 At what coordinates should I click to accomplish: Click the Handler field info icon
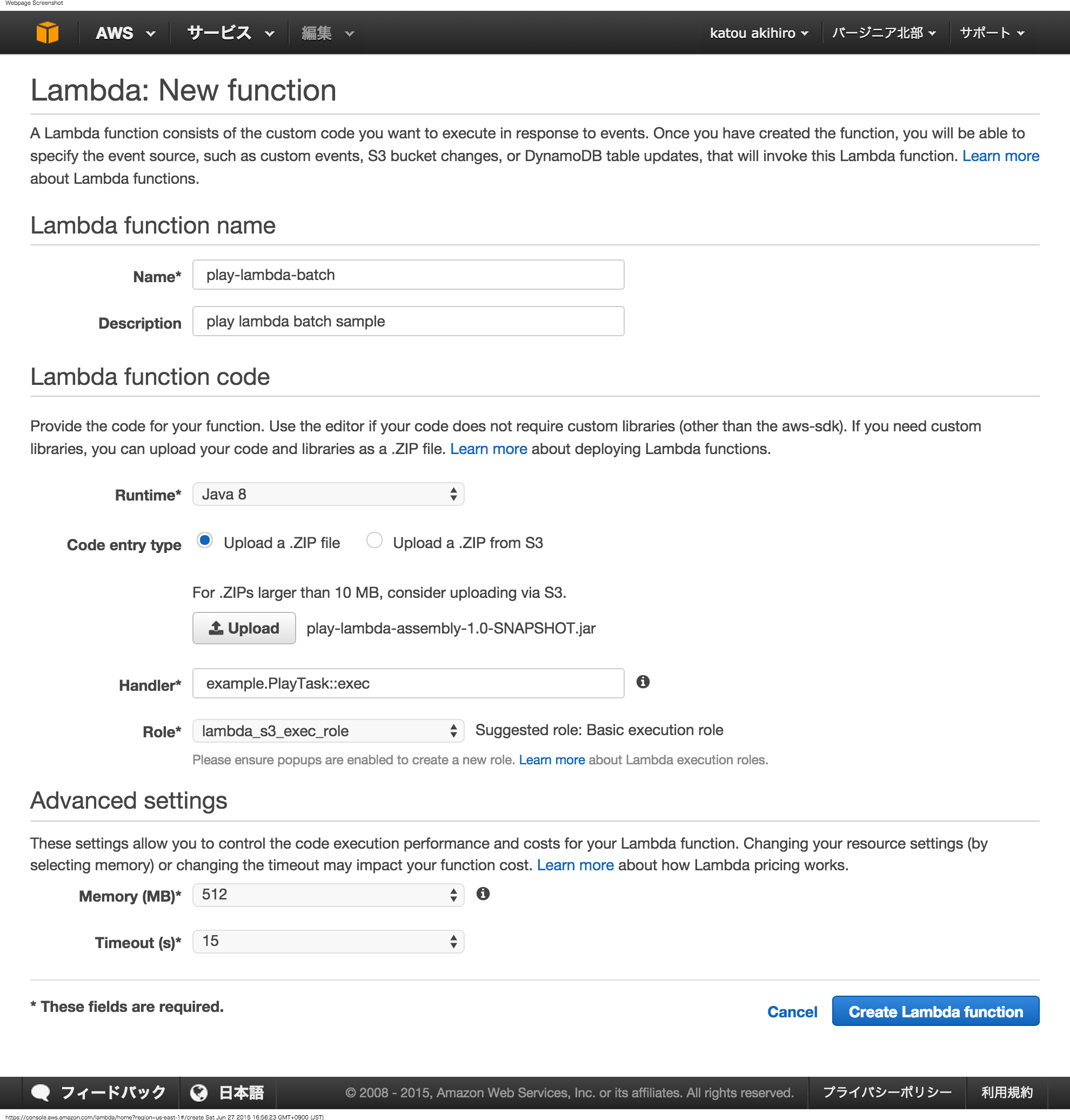[x=643, y=682]
